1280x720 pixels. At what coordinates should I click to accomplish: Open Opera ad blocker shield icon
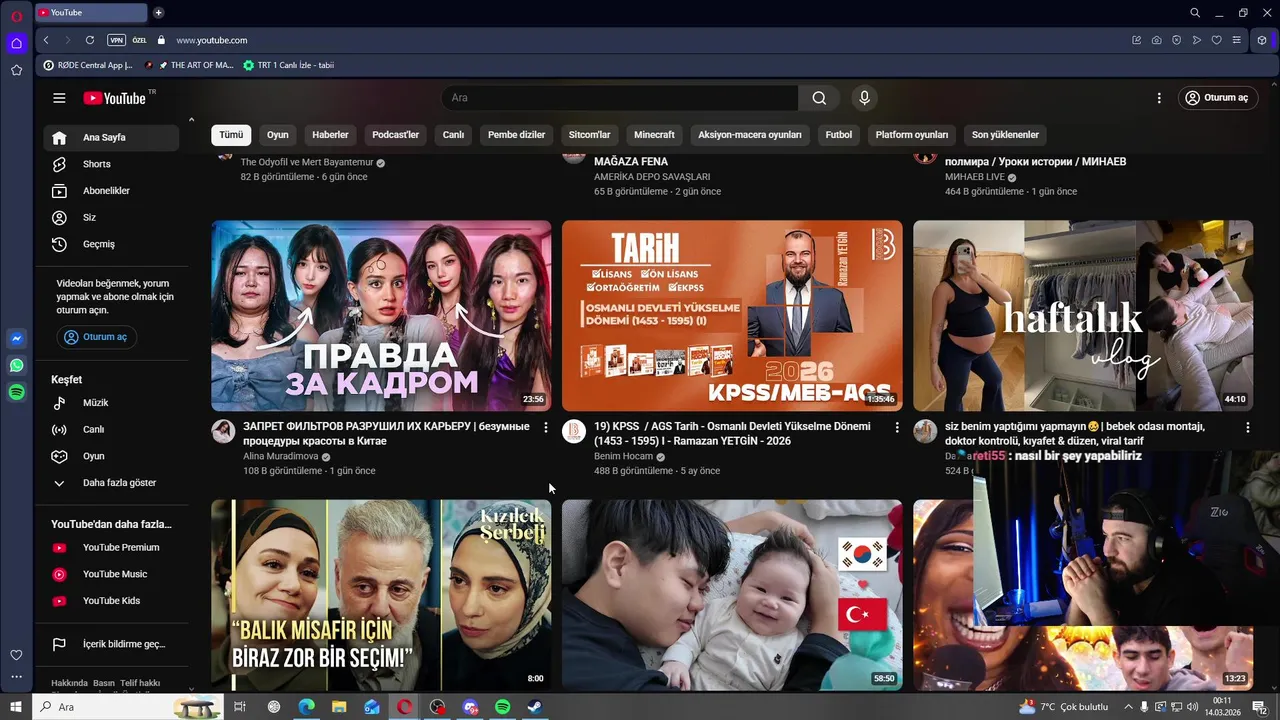click(x=1177, y=40)
